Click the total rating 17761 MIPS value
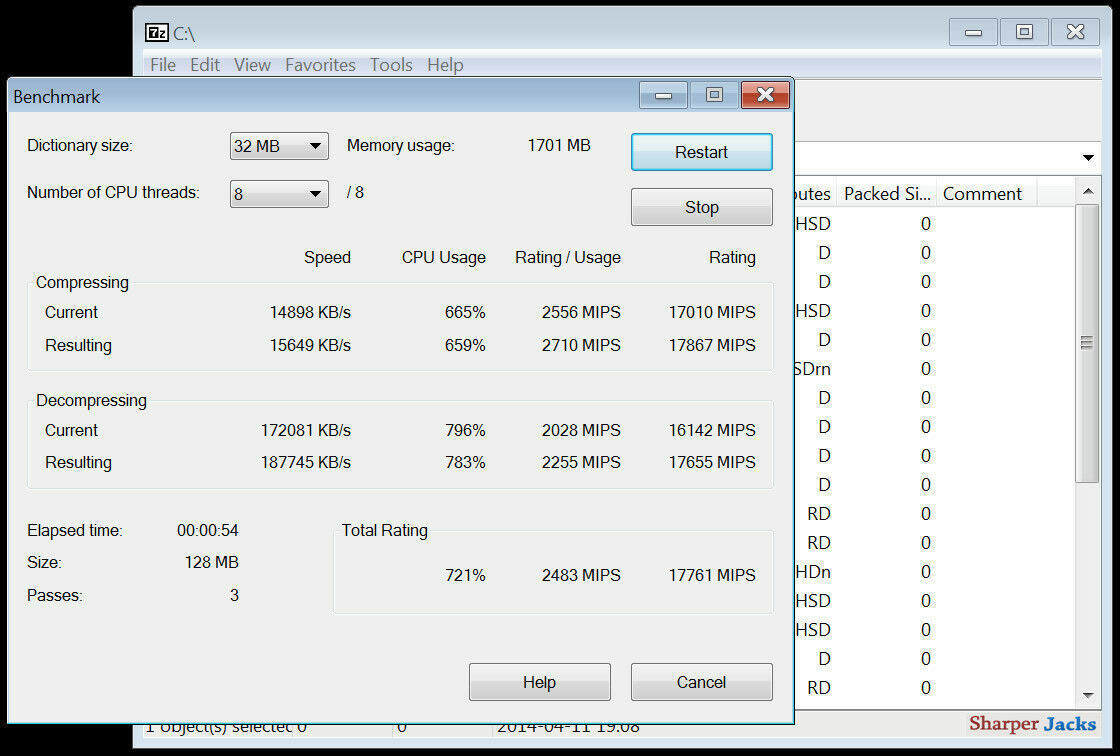The image size is (1120, 756). click(712, 575)
